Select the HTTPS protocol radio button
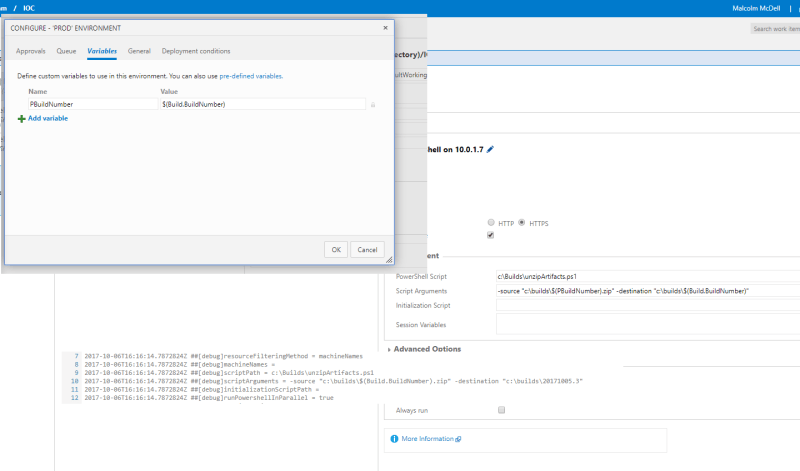The height and width of the screenshot is (471, 800). tap(521, 222)
